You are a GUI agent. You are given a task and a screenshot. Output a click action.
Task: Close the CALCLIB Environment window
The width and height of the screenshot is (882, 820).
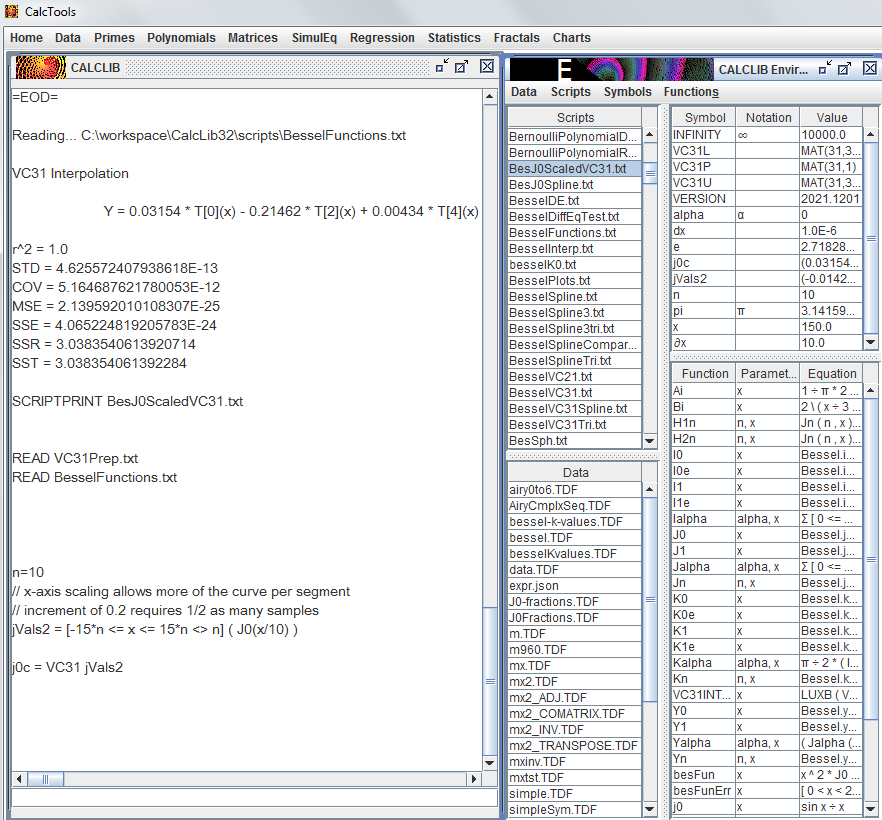point(870,68)
